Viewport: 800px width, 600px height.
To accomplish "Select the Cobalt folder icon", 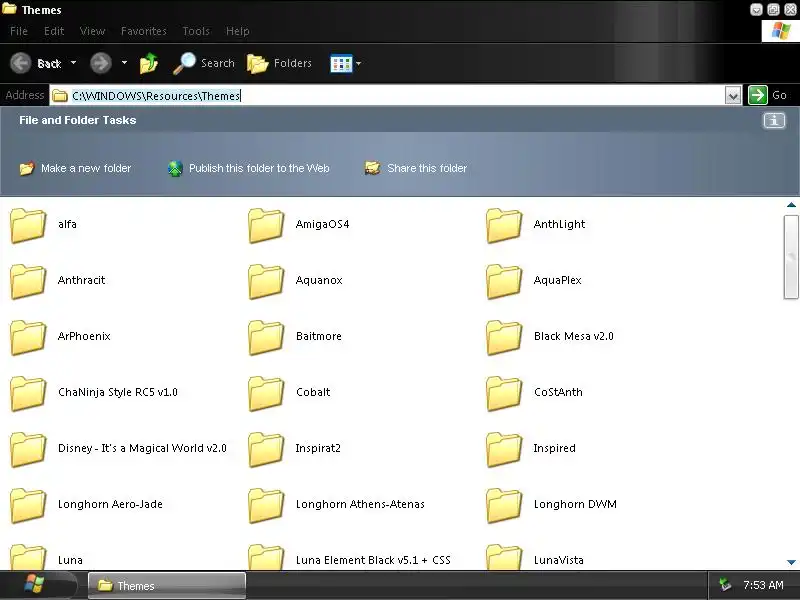I will coord(266,393).
